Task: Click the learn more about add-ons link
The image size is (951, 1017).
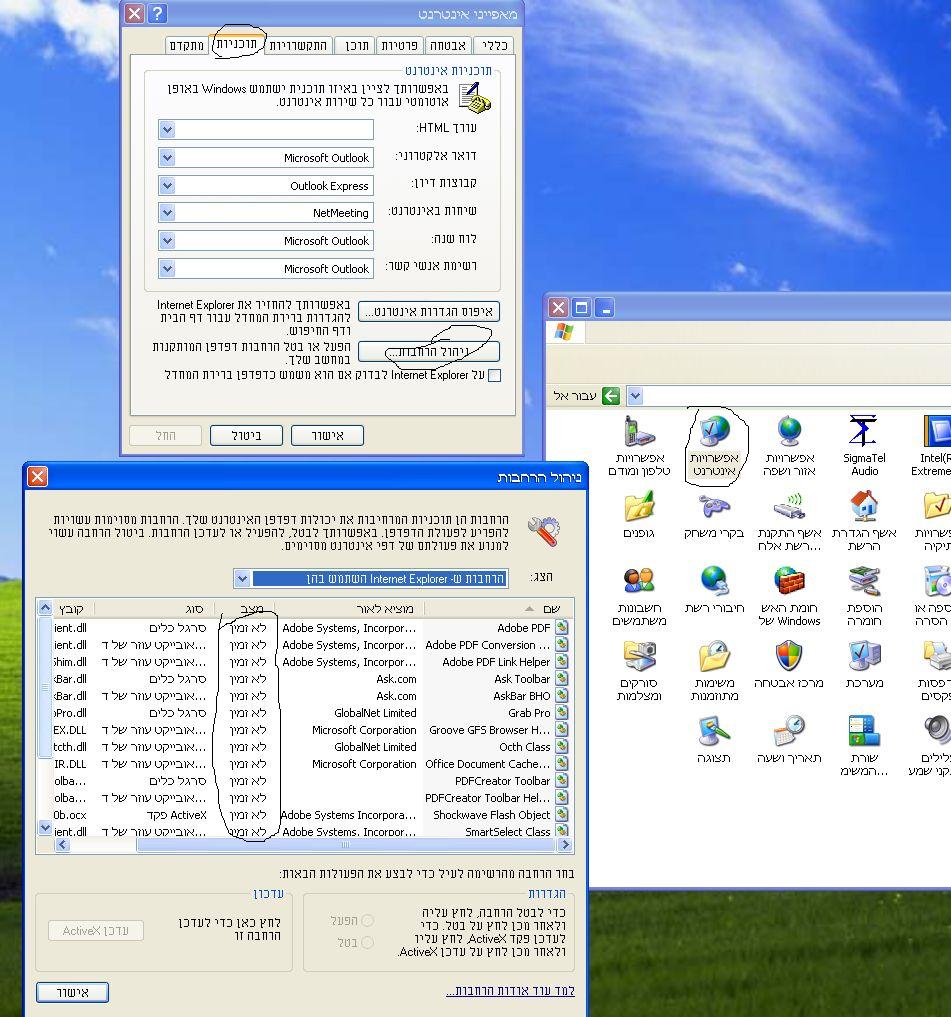Action: point(510,991)
